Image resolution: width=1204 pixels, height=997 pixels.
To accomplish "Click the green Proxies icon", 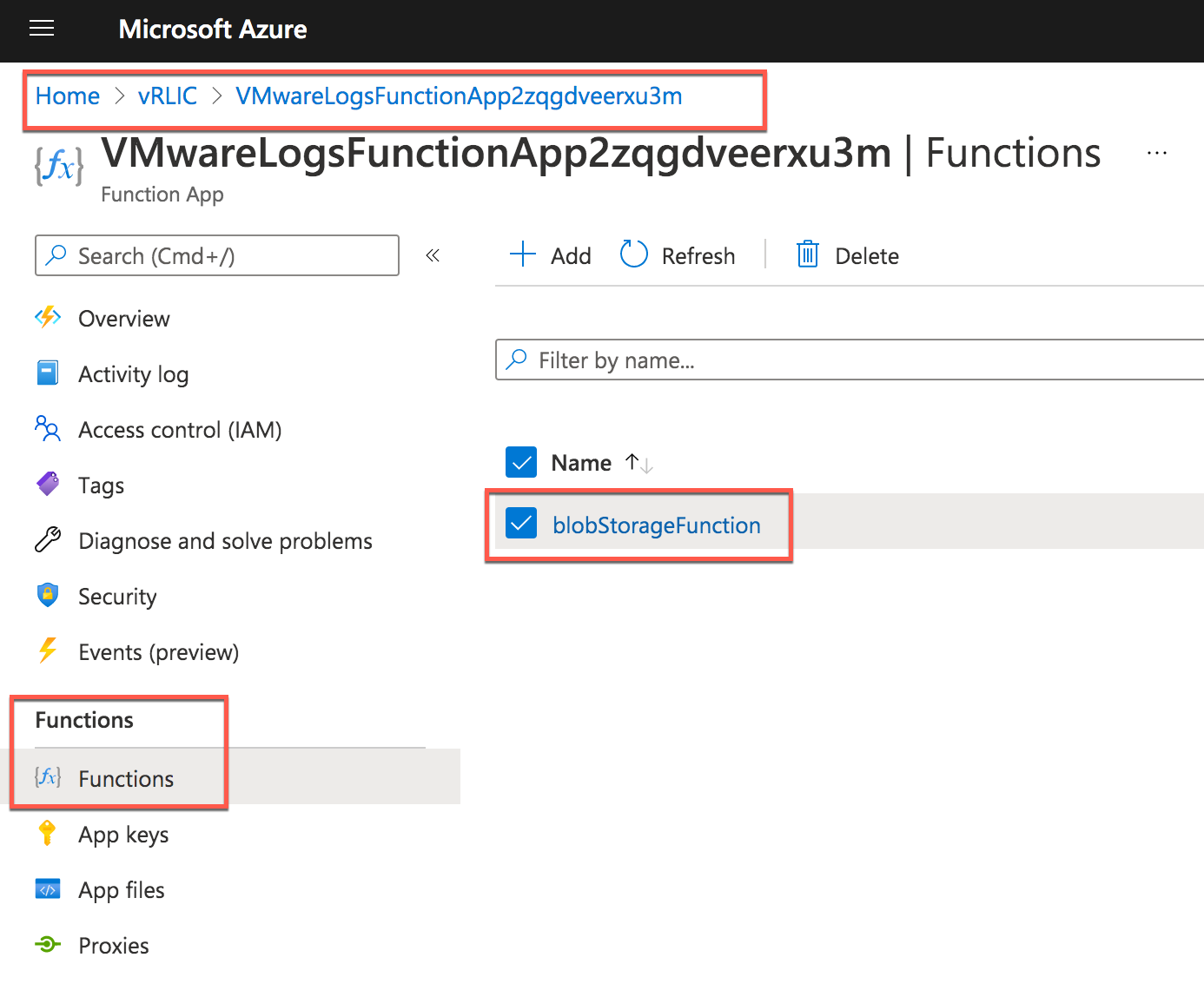I will [x=48, y=944].
